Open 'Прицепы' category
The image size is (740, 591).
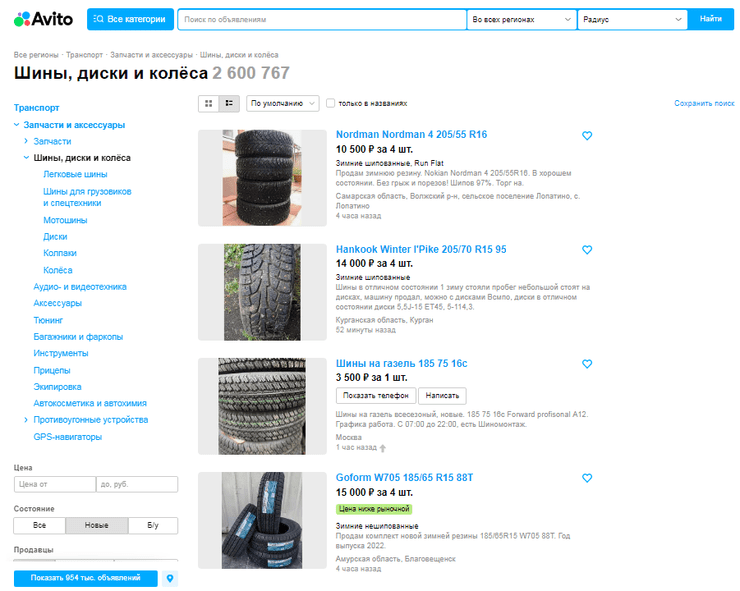[52, 370]
